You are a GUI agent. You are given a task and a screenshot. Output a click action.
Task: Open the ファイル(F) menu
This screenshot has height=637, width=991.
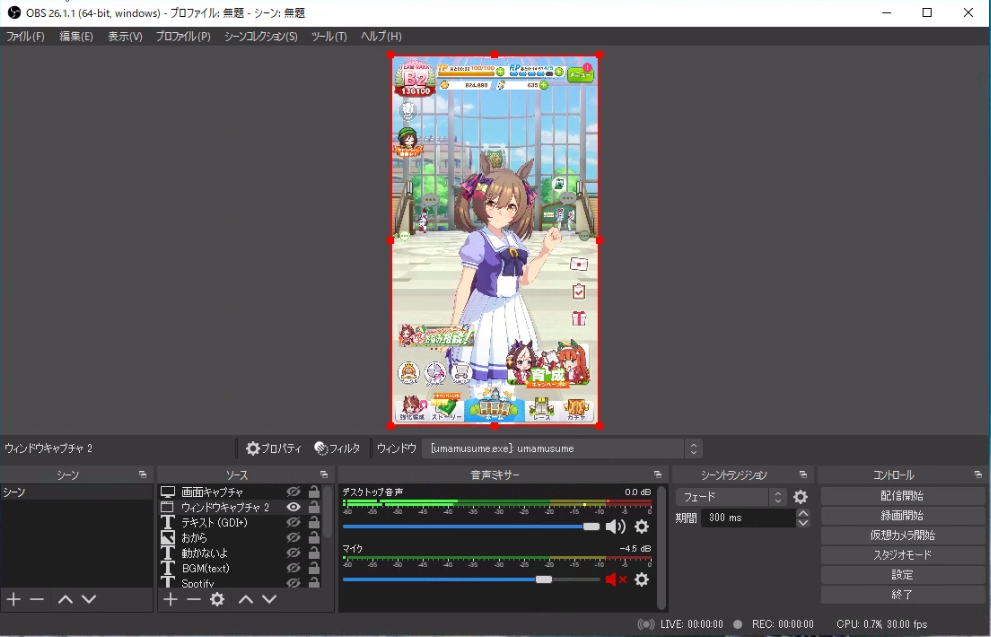click(x=25, y=37)
